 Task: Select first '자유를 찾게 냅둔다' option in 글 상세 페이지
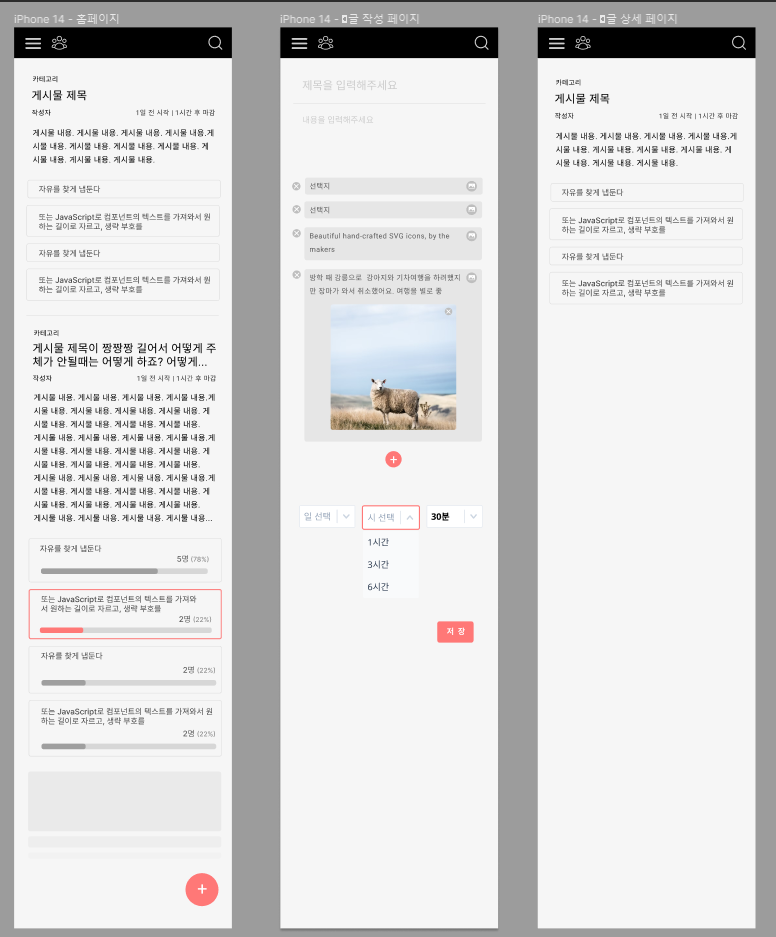point(646,192)
